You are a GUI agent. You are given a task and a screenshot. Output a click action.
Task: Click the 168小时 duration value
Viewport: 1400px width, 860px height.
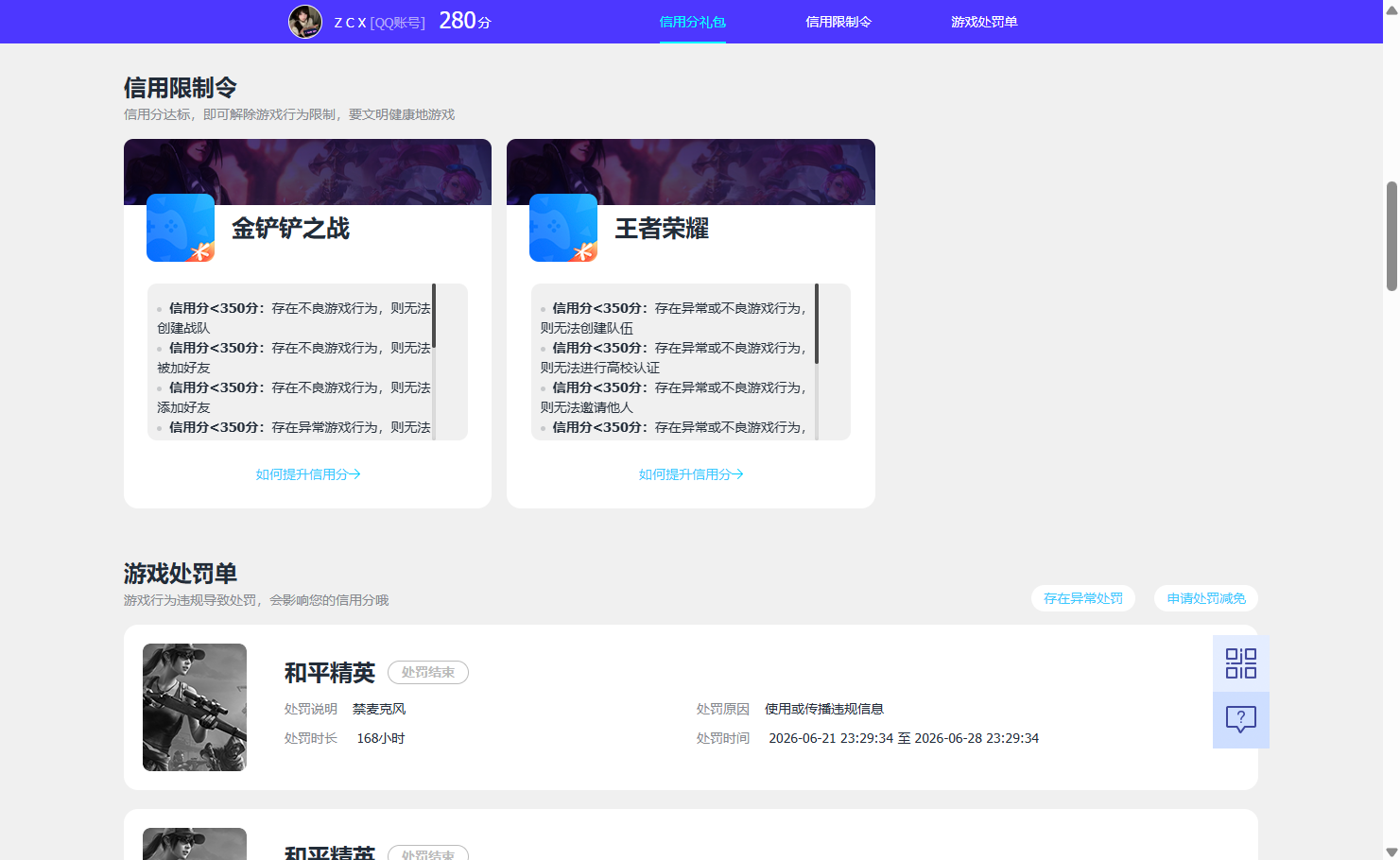[381, 738]
